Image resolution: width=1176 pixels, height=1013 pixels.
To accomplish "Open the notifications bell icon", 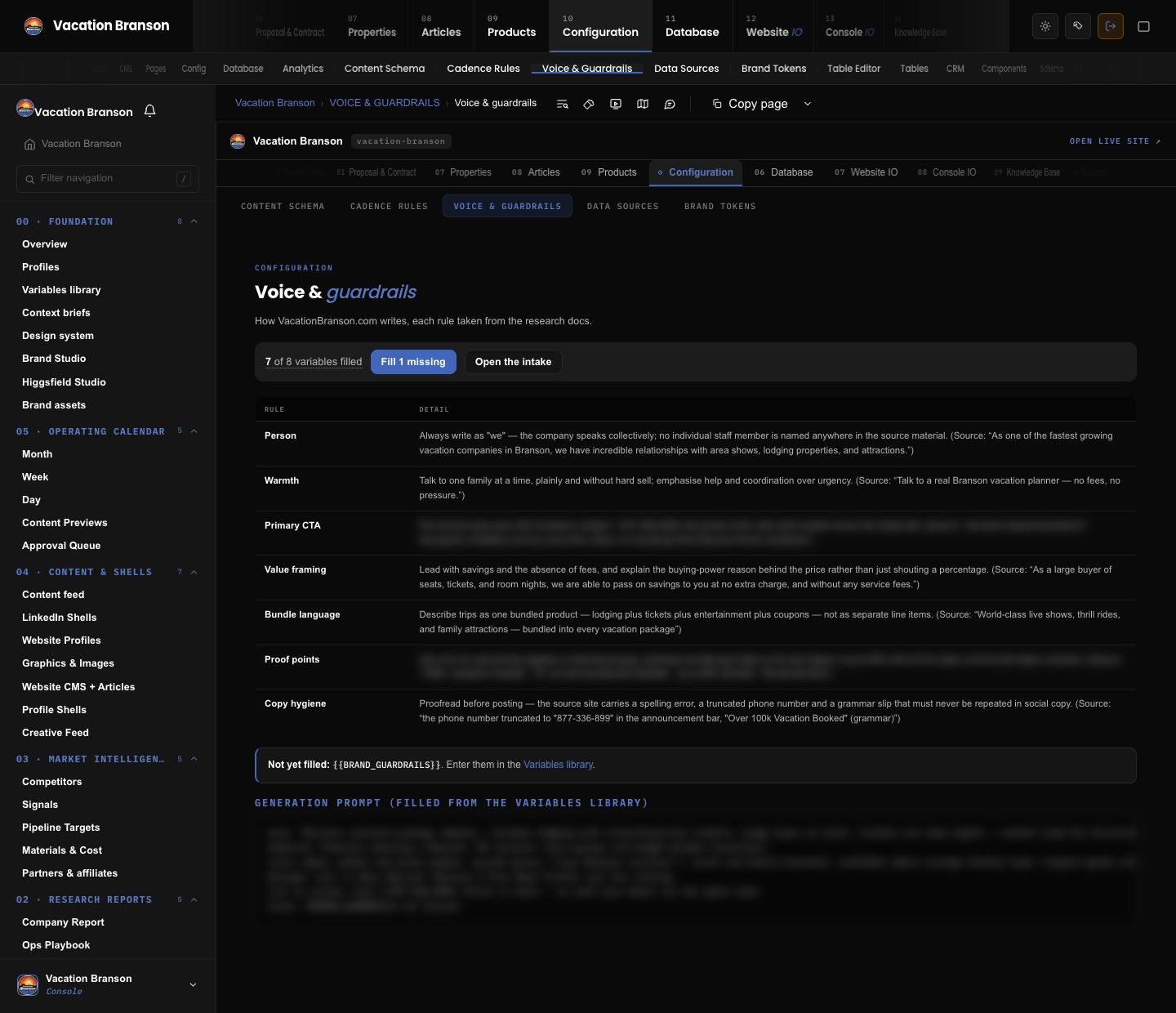I will pyautogui.click(x=149, y=110).
